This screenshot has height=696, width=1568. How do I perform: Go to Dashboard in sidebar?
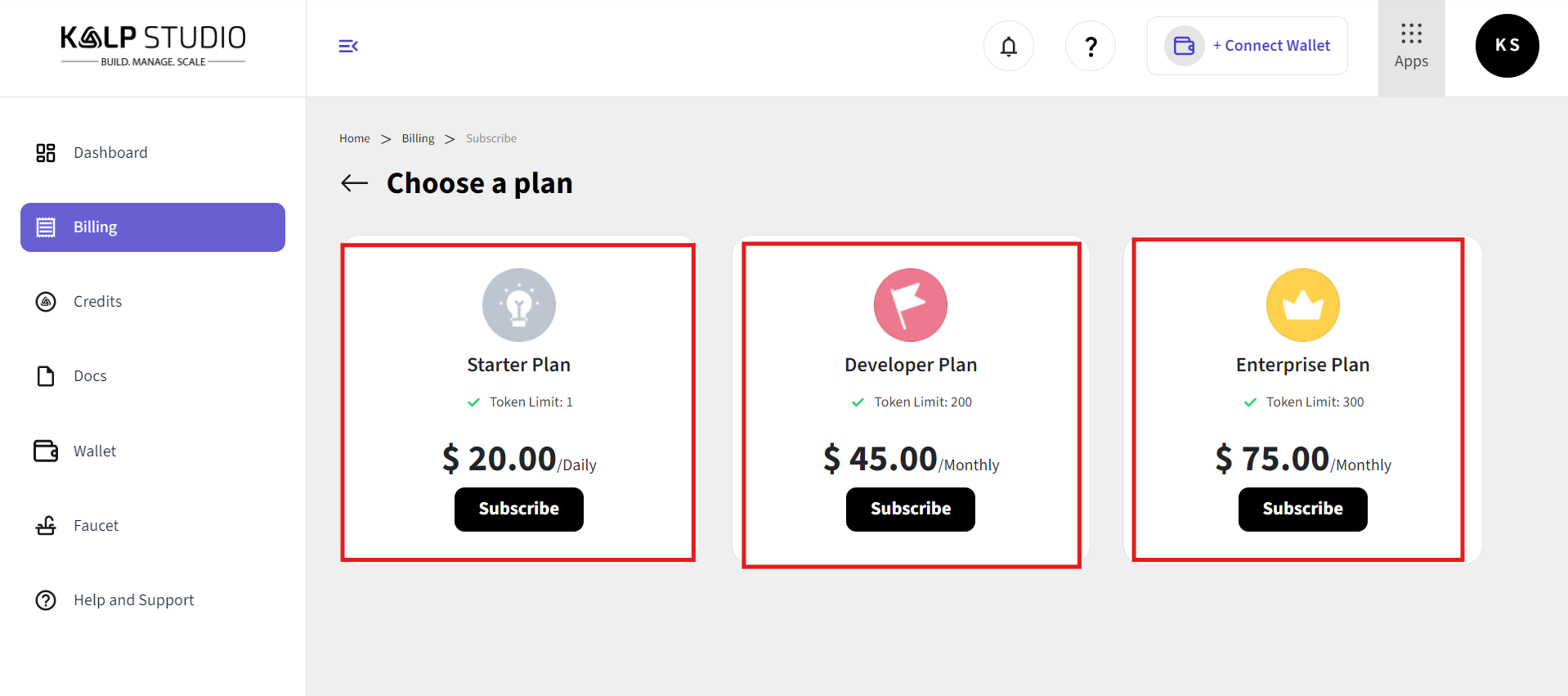[x=110, y=153]
